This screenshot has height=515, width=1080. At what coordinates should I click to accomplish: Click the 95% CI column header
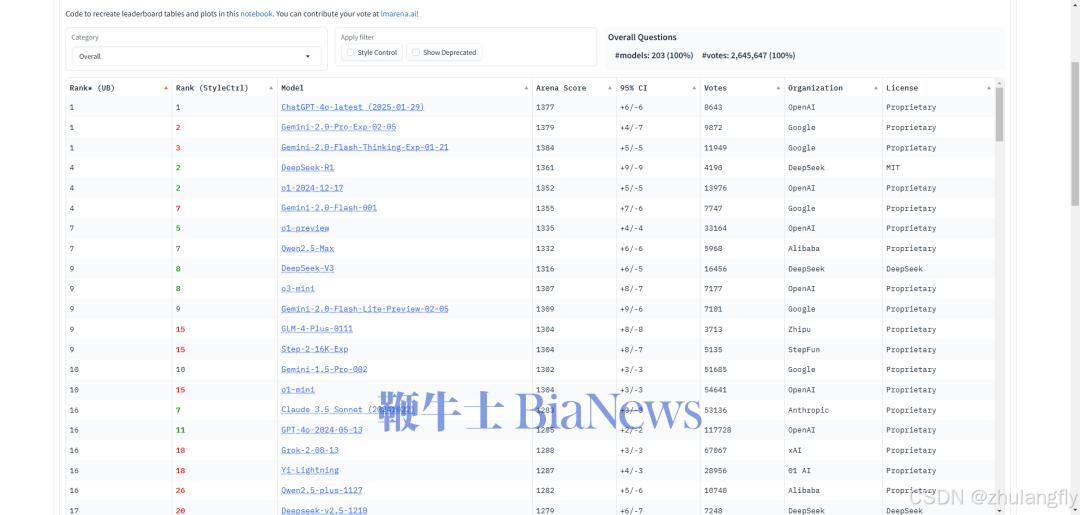click(634, 88)
